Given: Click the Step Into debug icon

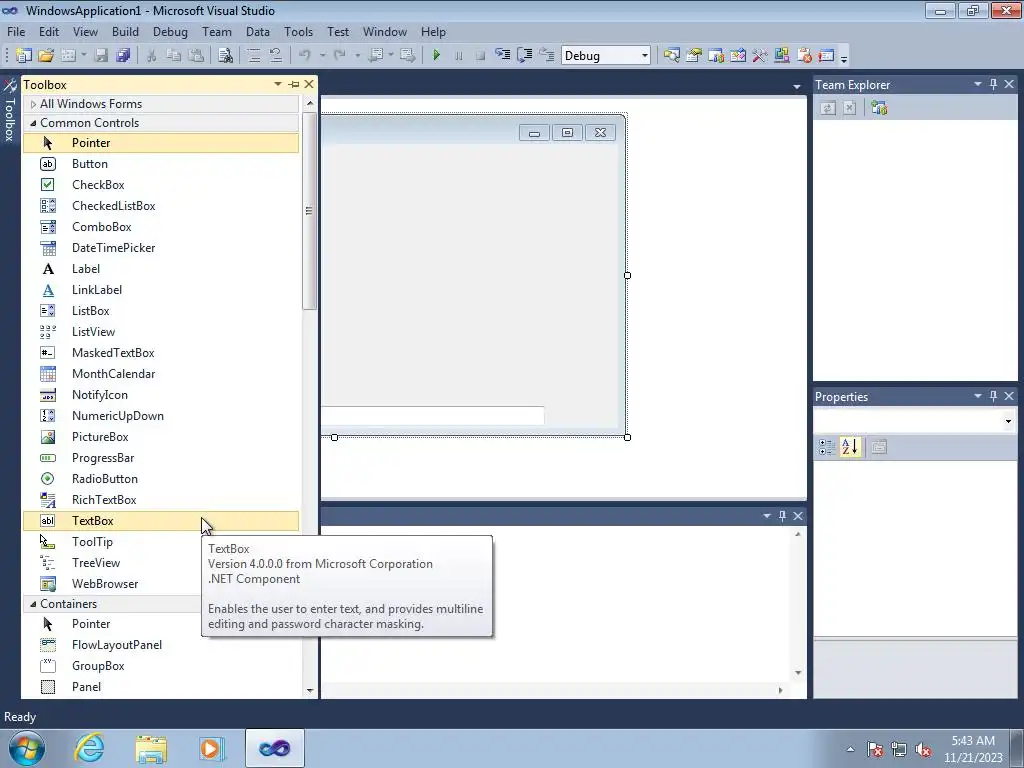Looking at the screenshot, I should click(x=502, y=55).
